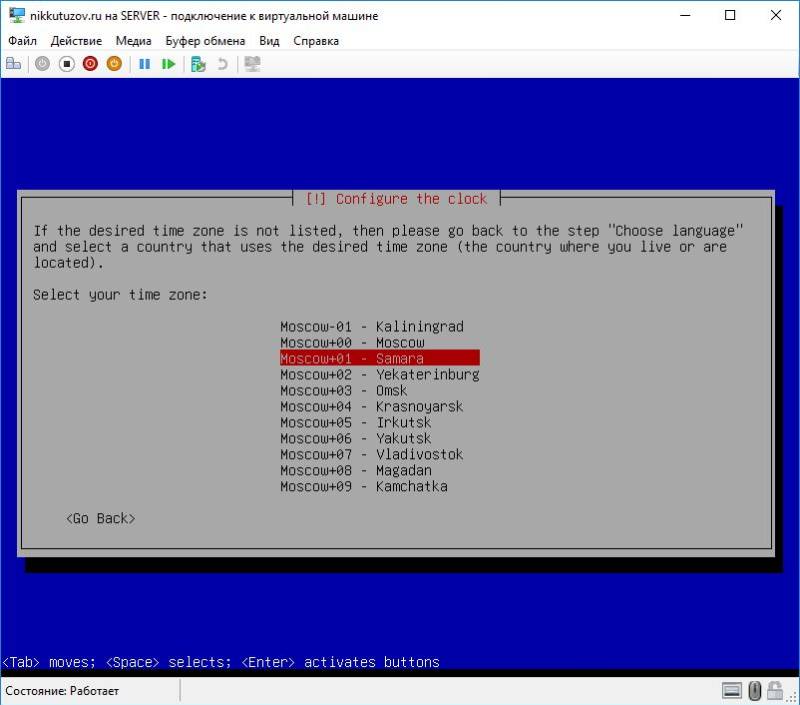Click the Revert arrow icon

point(222,63)
